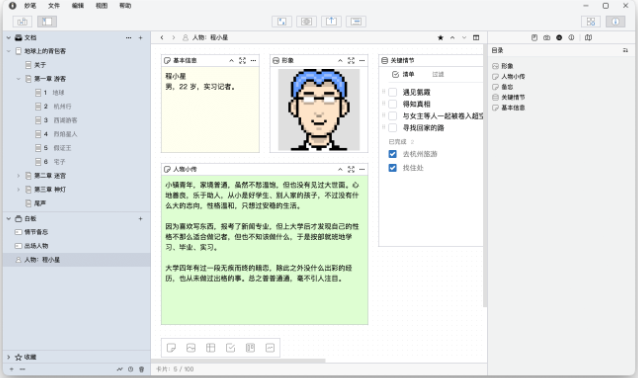Click the favorite star icon in header
638x378 pixels.
tap(440, 37)
